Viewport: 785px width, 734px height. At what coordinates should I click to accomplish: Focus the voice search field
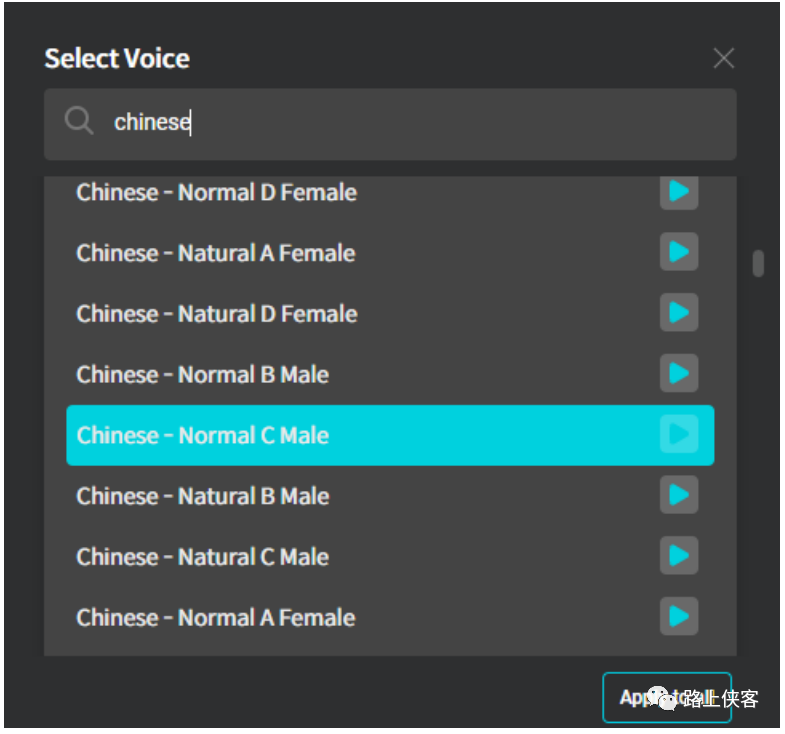coord(400,123)
